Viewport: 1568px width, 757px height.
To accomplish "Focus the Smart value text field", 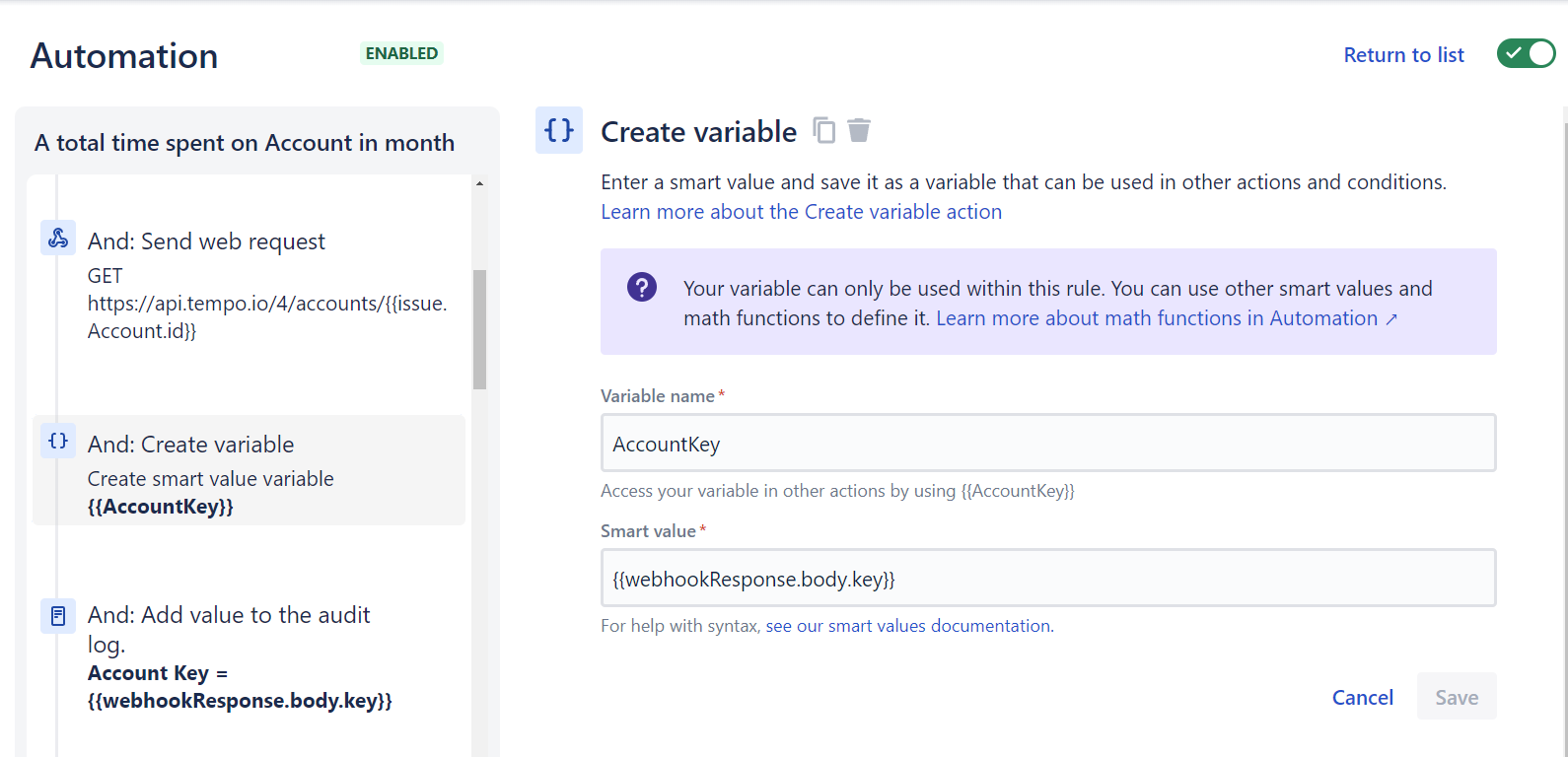I will point(1047,579).
